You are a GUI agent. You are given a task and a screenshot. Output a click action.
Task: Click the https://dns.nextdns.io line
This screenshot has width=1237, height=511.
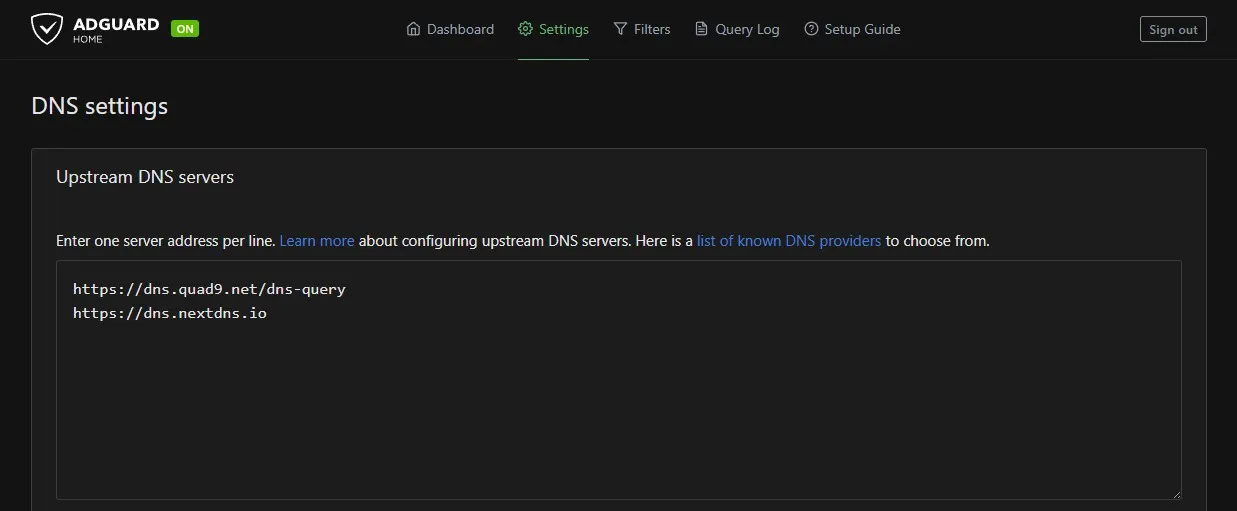pyautogui.click(x=170, y=313)
